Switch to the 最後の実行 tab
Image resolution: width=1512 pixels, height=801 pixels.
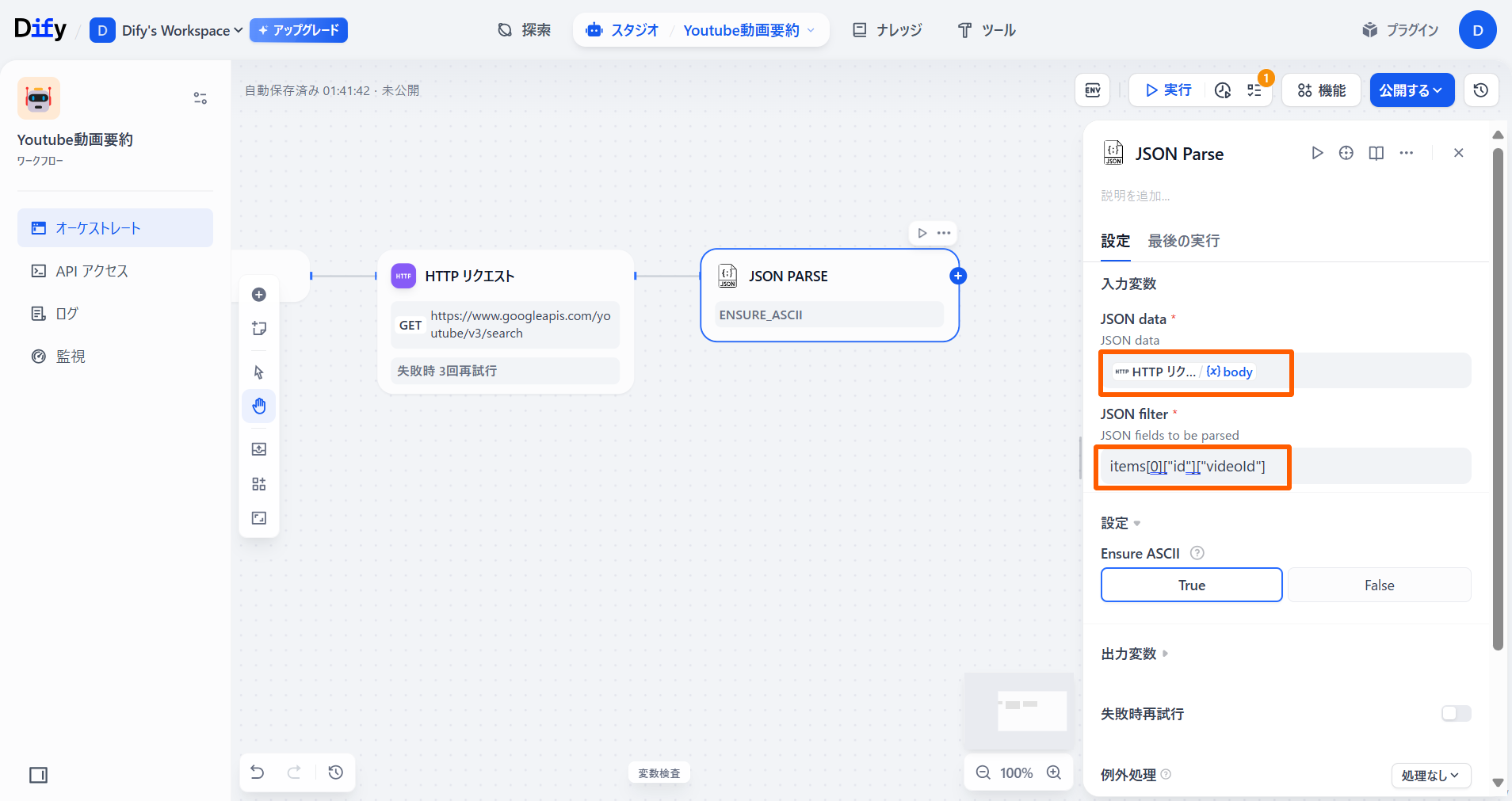pyautogui.click(x=1183, y=241)
